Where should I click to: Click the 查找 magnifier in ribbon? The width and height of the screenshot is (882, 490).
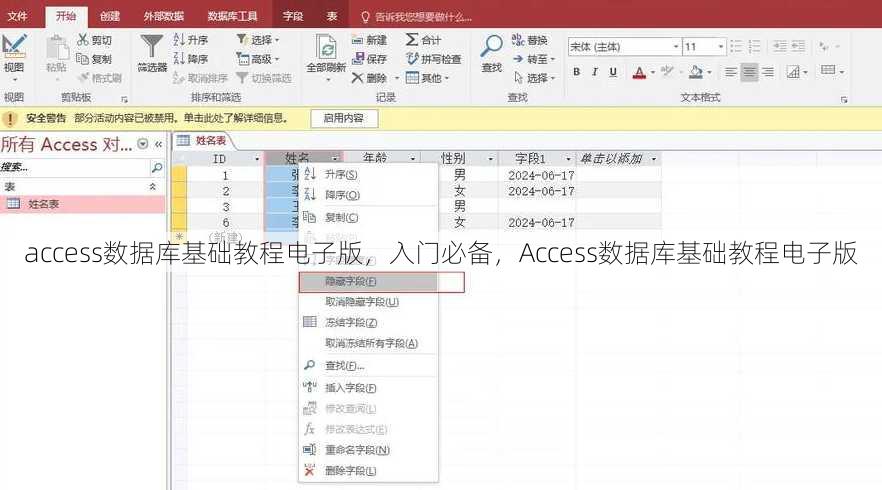coord(492,47)
